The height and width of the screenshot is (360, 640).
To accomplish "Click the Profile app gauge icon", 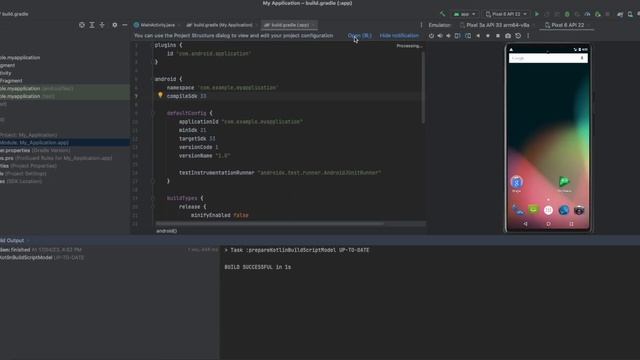I will (x=587, y=14).
